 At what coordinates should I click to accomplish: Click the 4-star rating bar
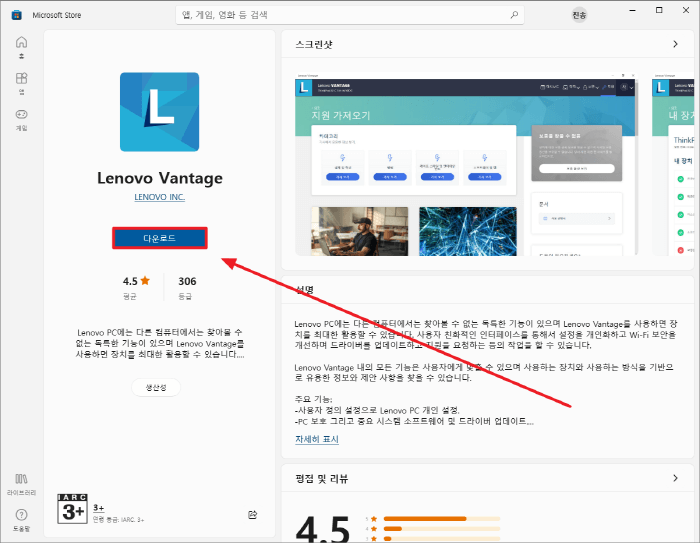point(442,529)
